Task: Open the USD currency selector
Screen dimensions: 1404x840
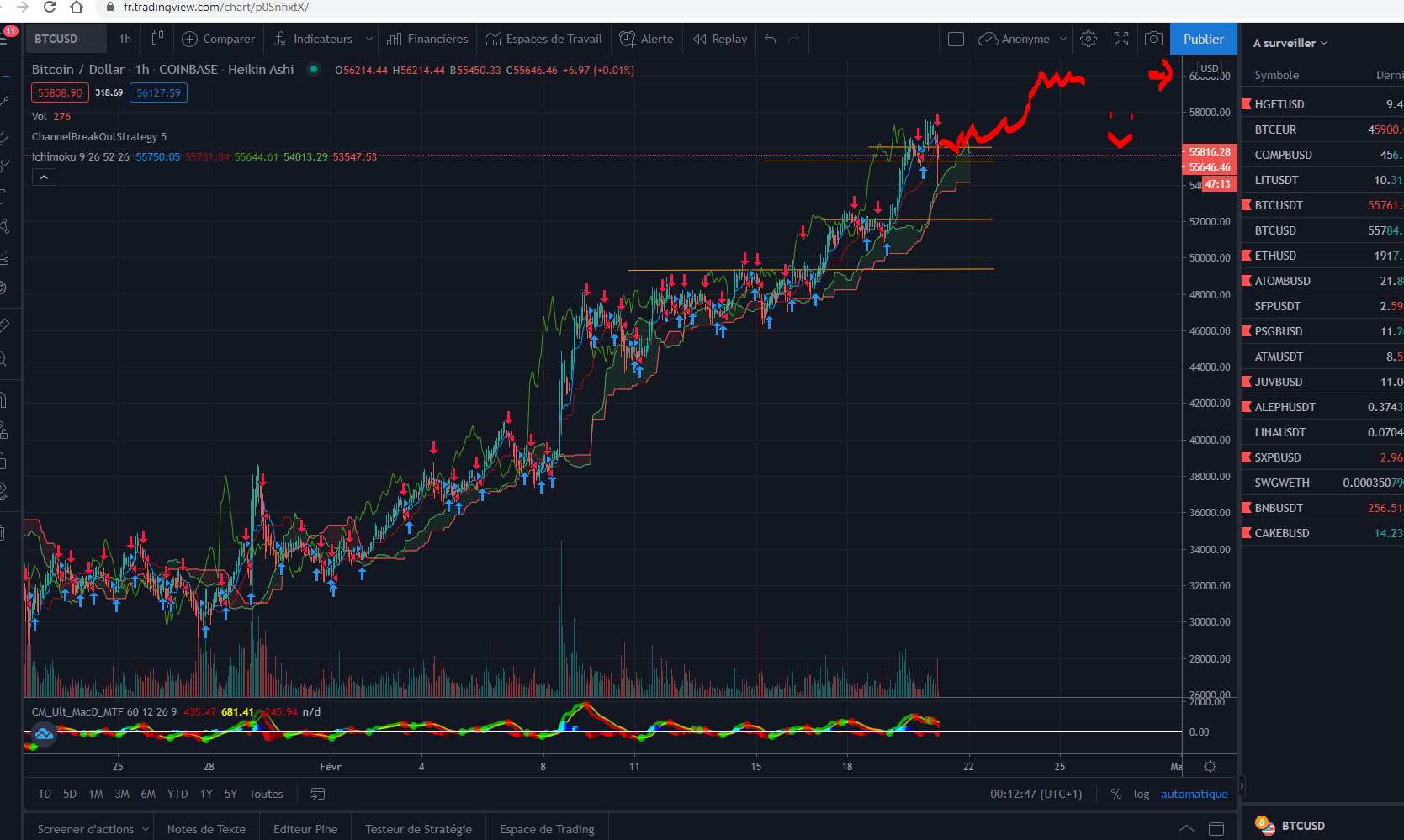Action: pos(1209,68)
